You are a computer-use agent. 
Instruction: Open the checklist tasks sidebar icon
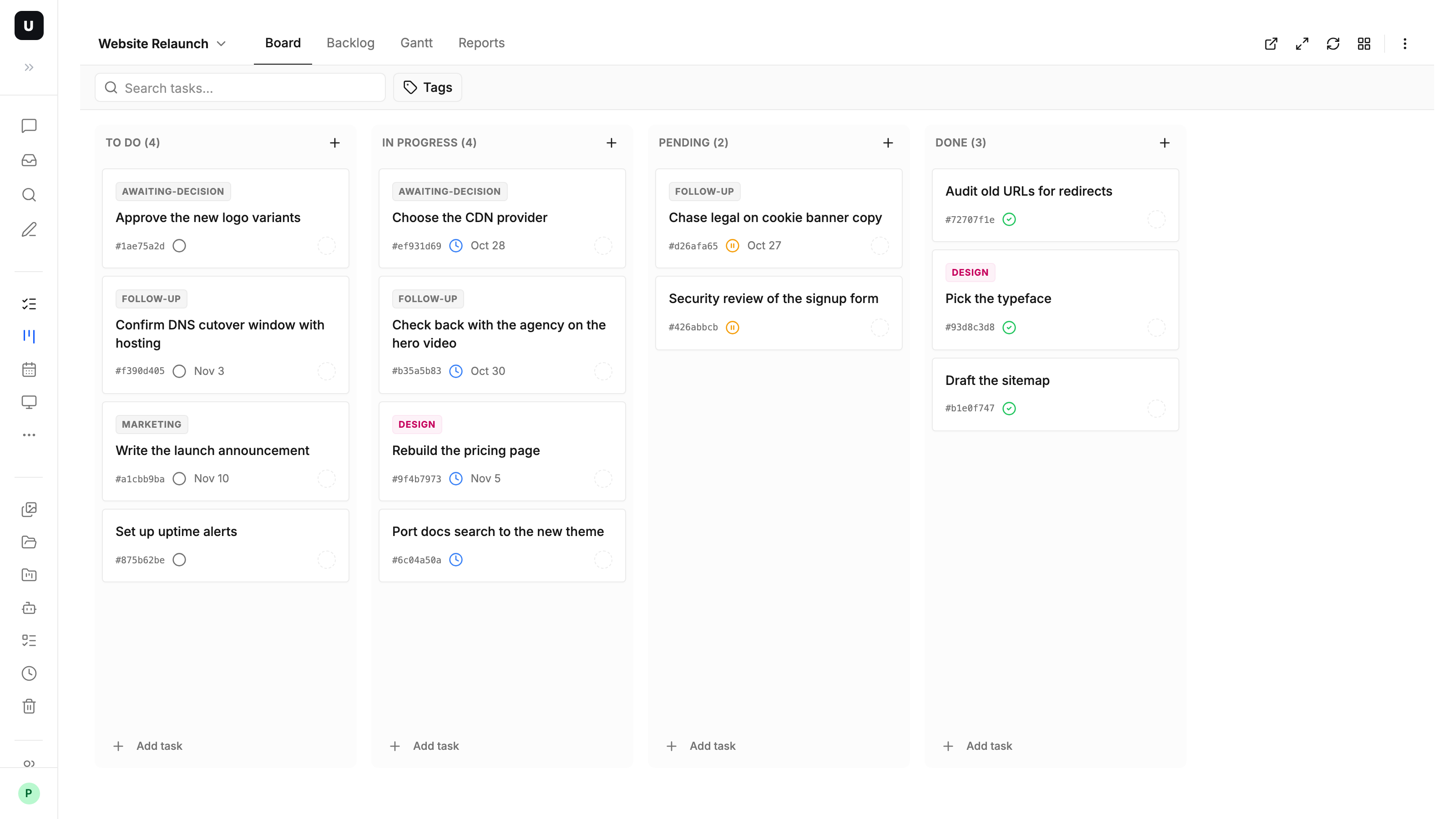pyautogui.click(x=29, y=304)
